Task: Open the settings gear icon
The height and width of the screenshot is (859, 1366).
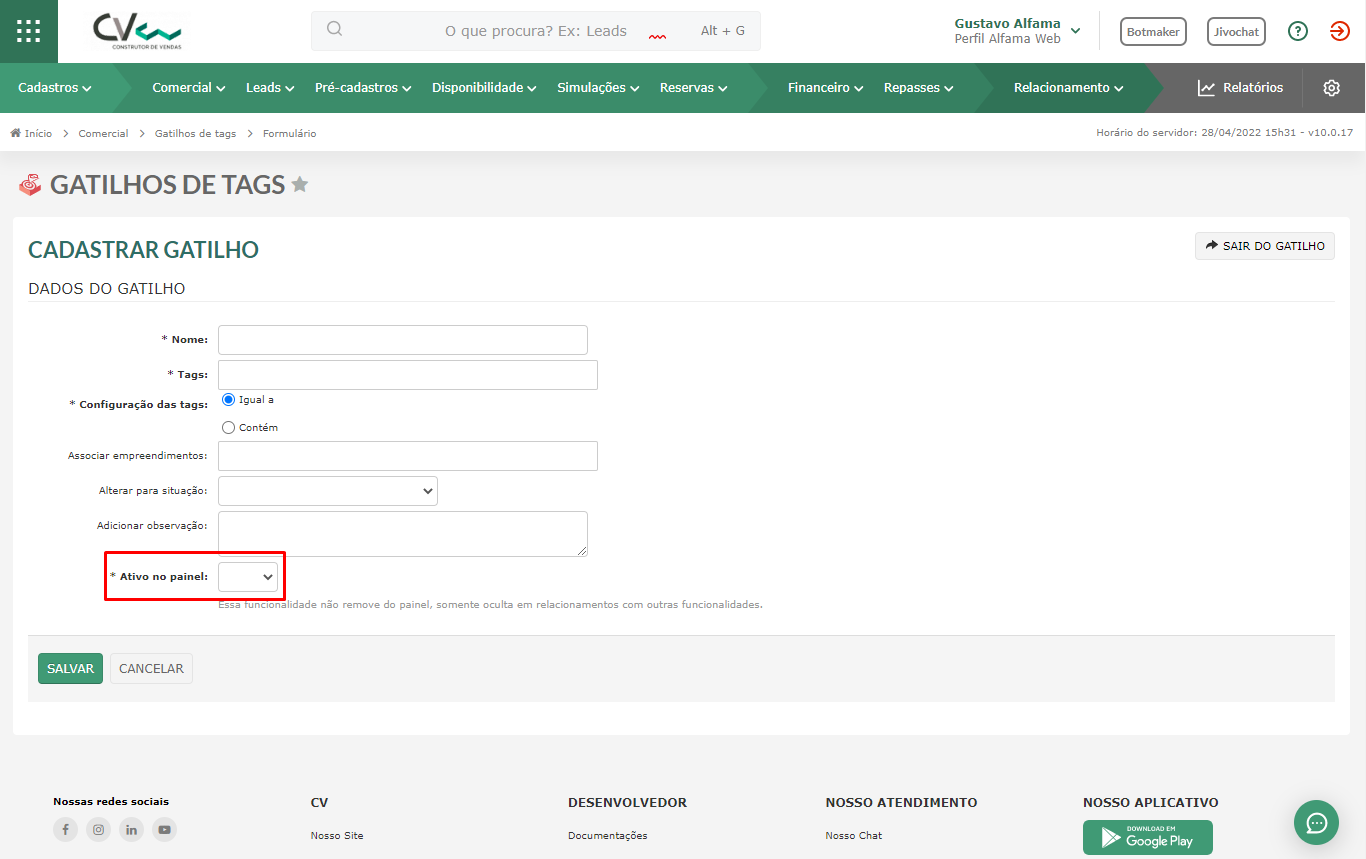Action: tap(1331, 88)
